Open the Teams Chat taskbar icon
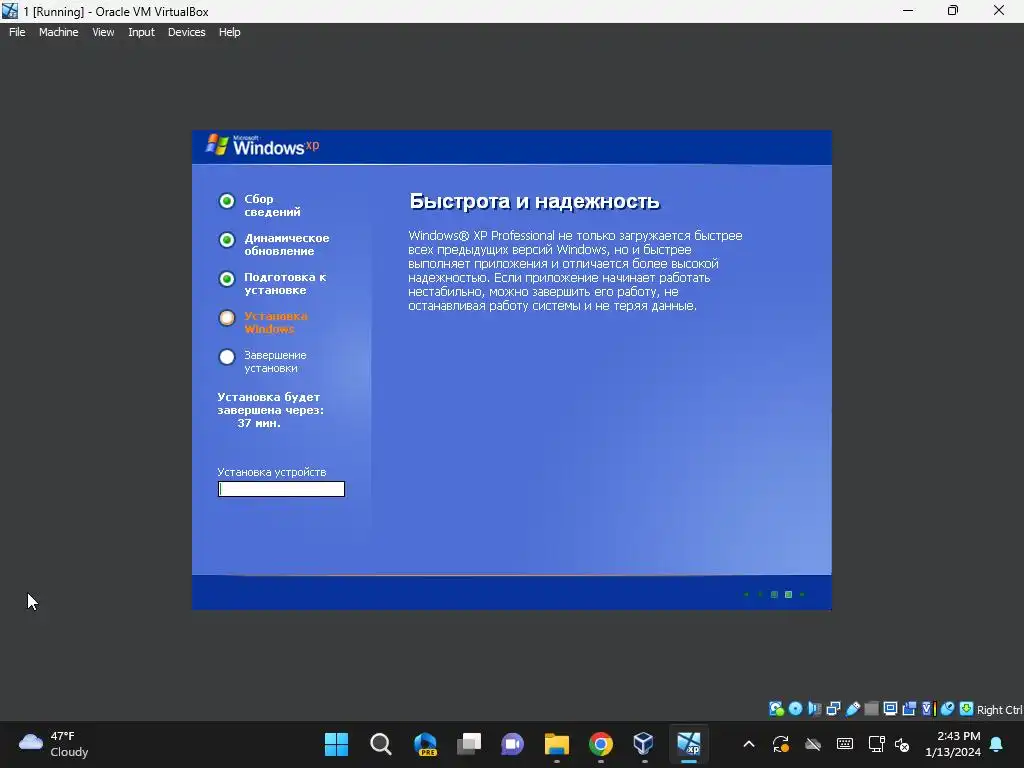The image size is (1024, 768). point(513,744)
